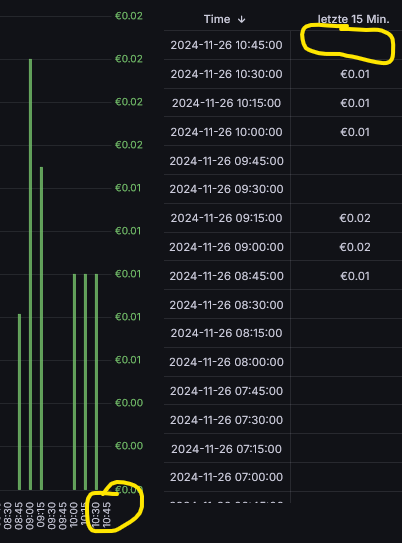
Task: Click the €0.02 value at 09:15:00
Action: click(x=355, y=218)
